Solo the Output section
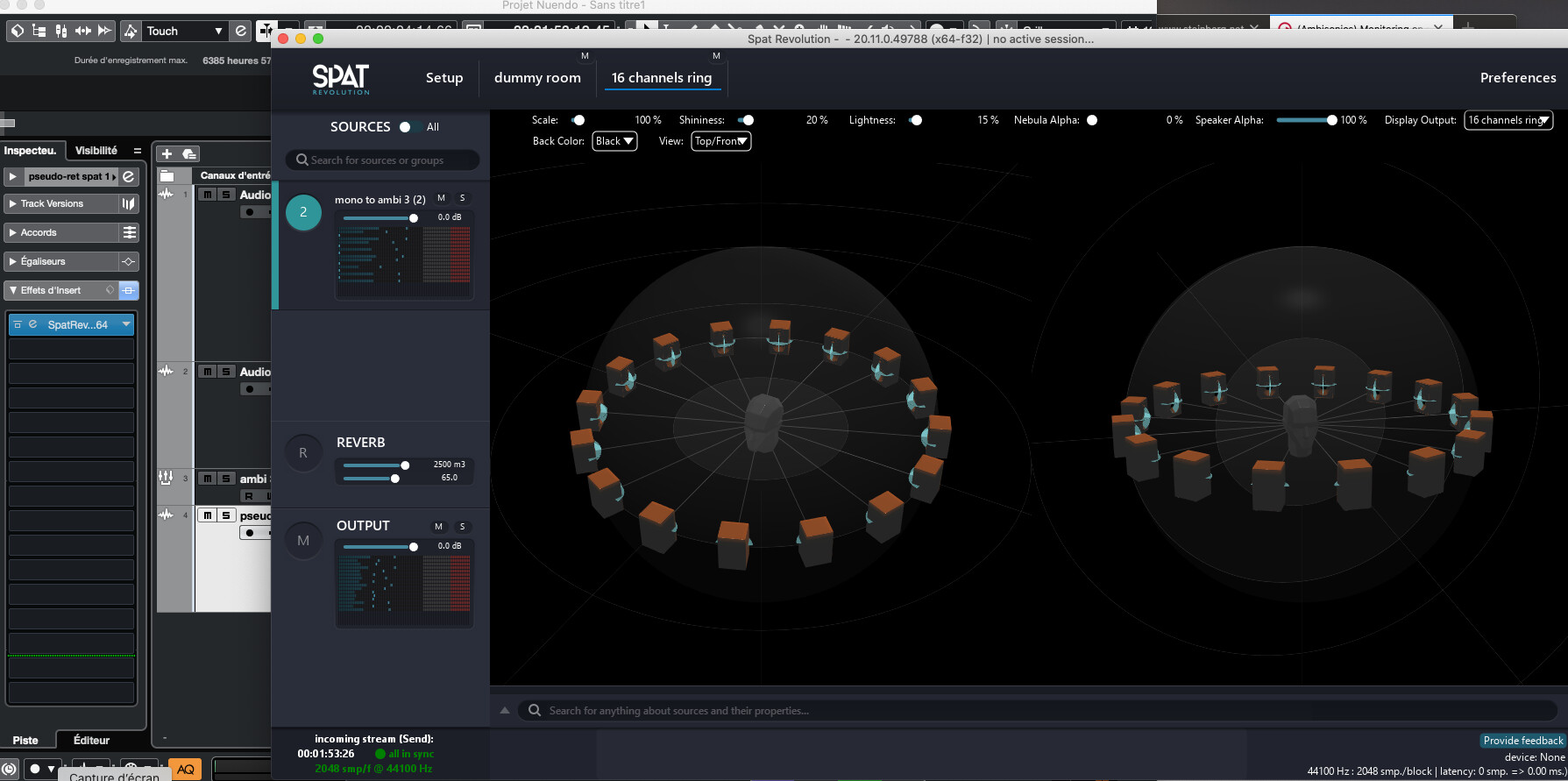1568x781 pixels. (x=462, y=527)
